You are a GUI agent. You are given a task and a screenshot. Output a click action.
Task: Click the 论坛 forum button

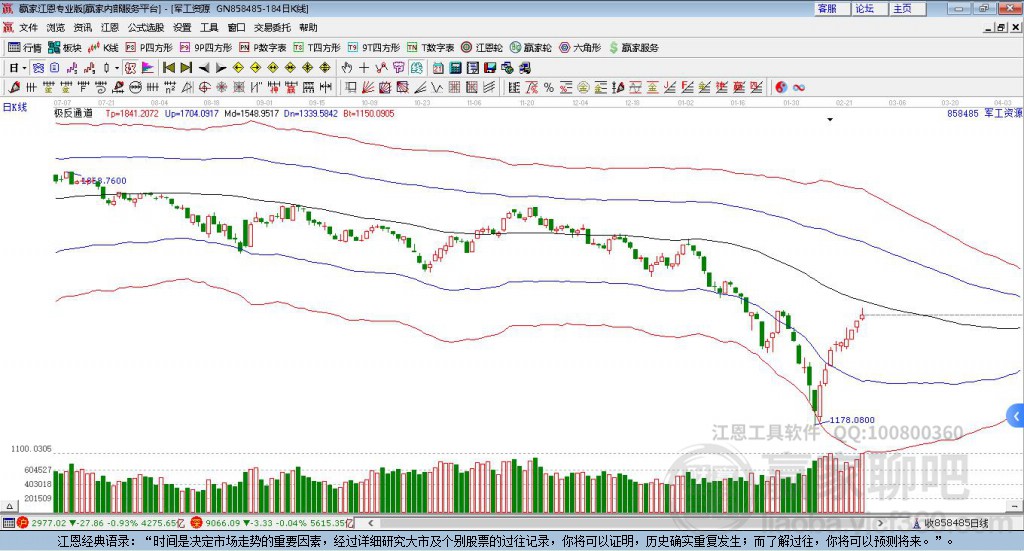[x=871, y=8]
